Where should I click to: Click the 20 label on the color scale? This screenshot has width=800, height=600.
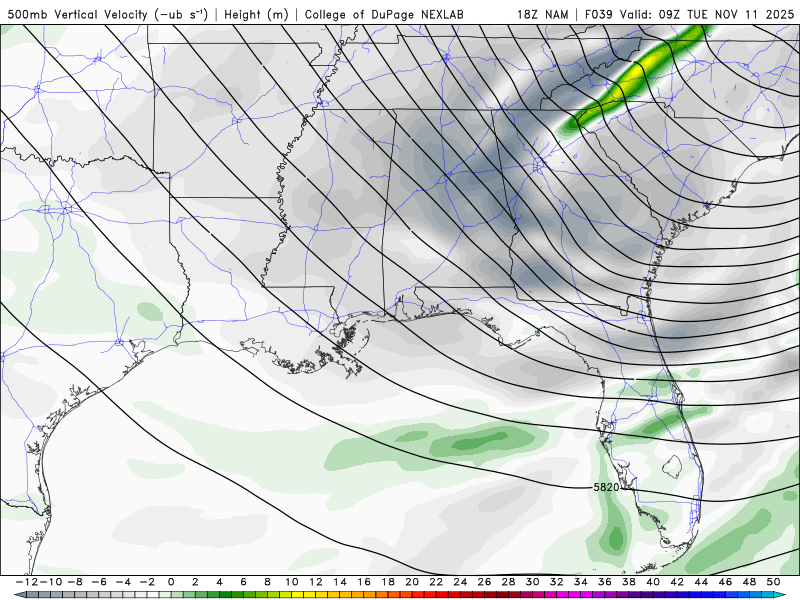click(412, 582)
